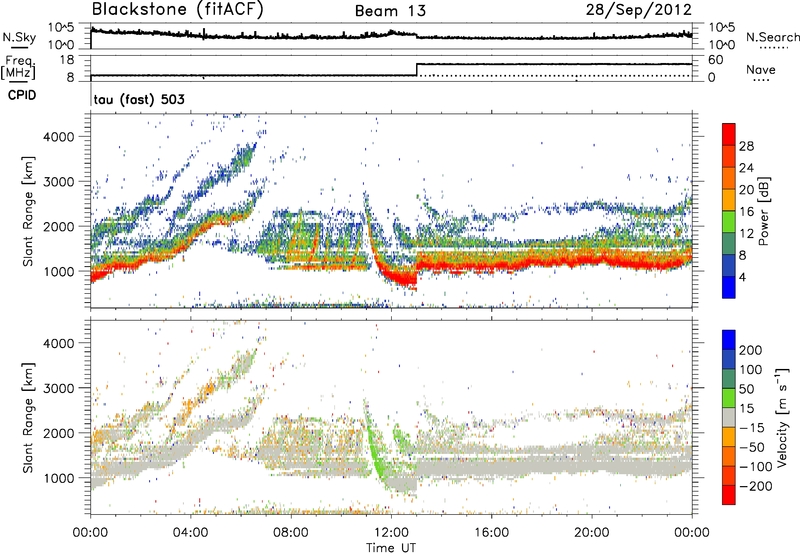This screenshot has height=554, width=800.
Task: Click the 1000 km tick in velocity panel
Action: (59, 478)
